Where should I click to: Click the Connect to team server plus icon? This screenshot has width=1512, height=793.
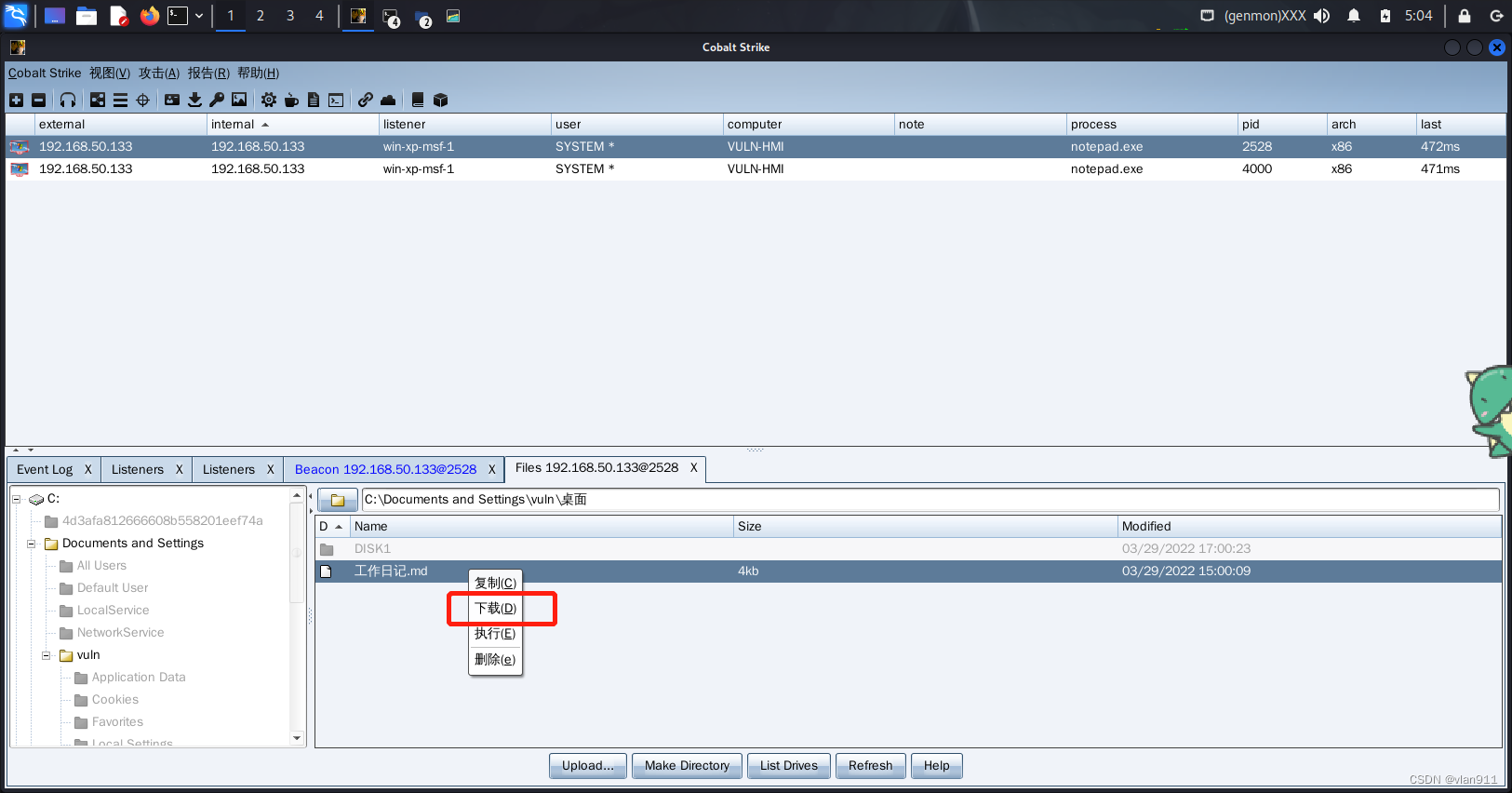[16, 100]
